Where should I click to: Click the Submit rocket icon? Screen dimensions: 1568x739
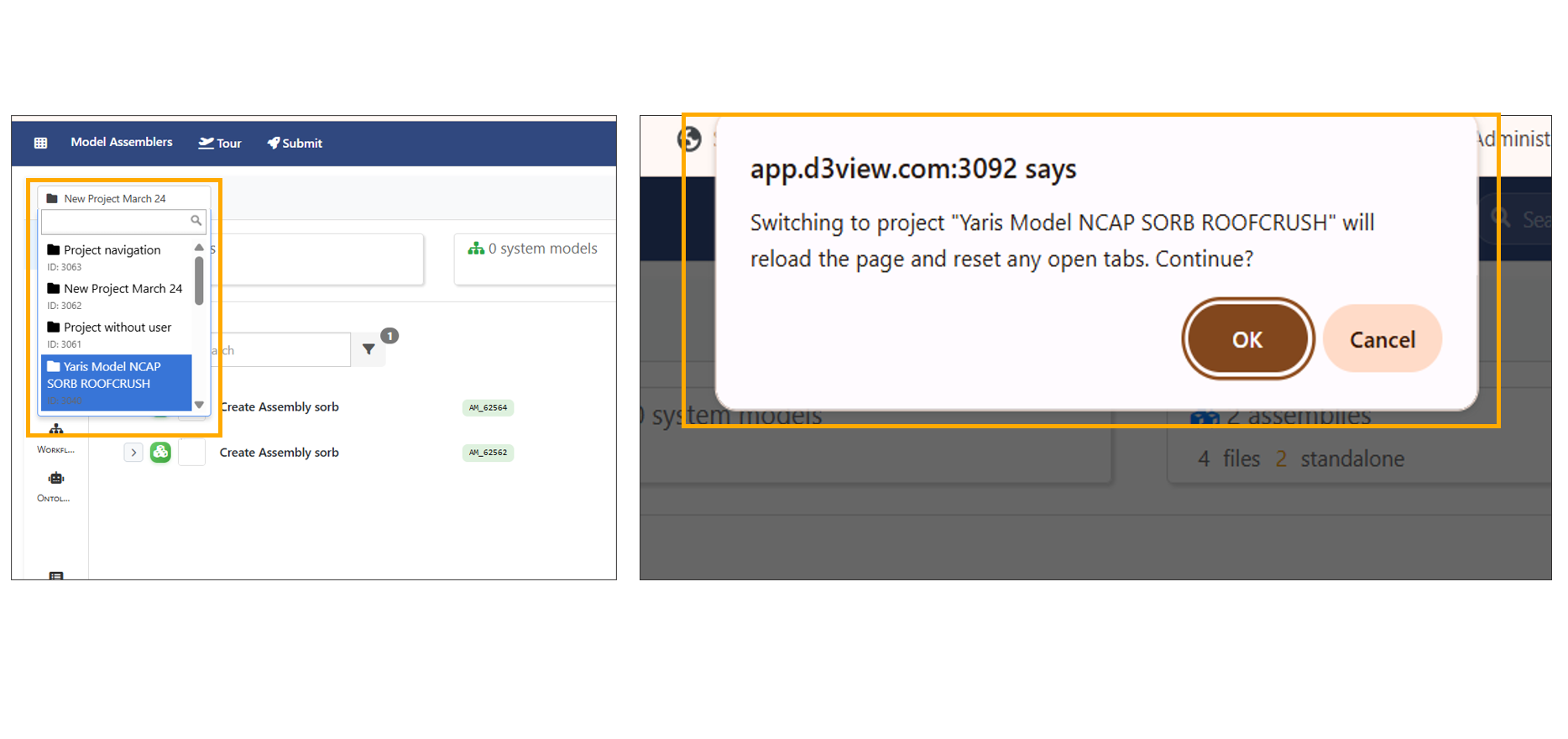pos(274,143)
